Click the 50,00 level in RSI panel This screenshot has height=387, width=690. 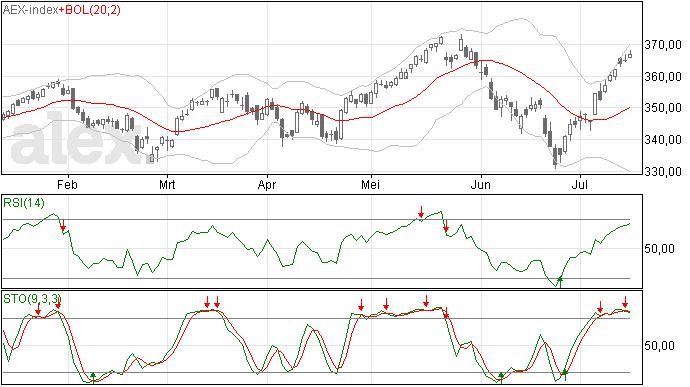[x=660, y=249]
